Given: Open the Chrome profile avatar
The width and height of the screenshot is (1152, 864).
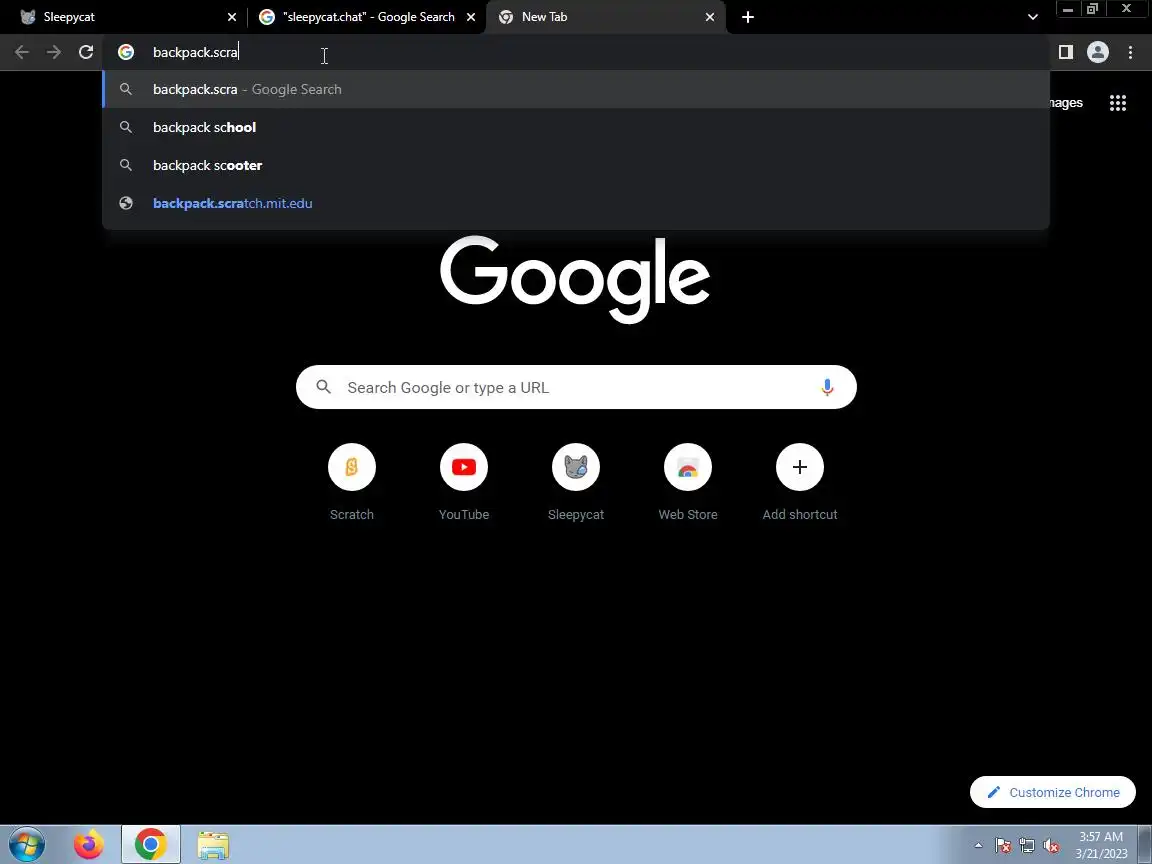Looking at the screenshot, I should pos(1098,51).
